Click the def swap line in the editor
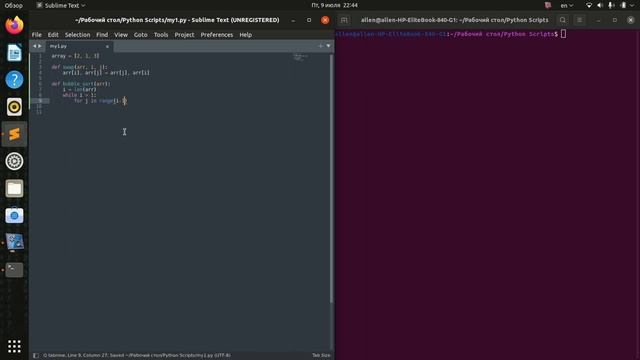The width and height of the screenshot is (640, 360). (x=80, y=67)
